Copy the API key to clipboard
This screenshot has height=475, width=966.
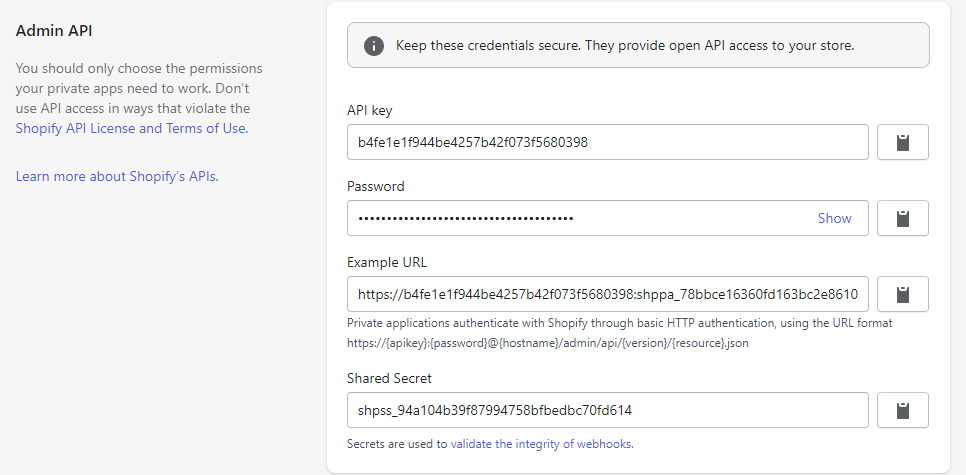903,142
